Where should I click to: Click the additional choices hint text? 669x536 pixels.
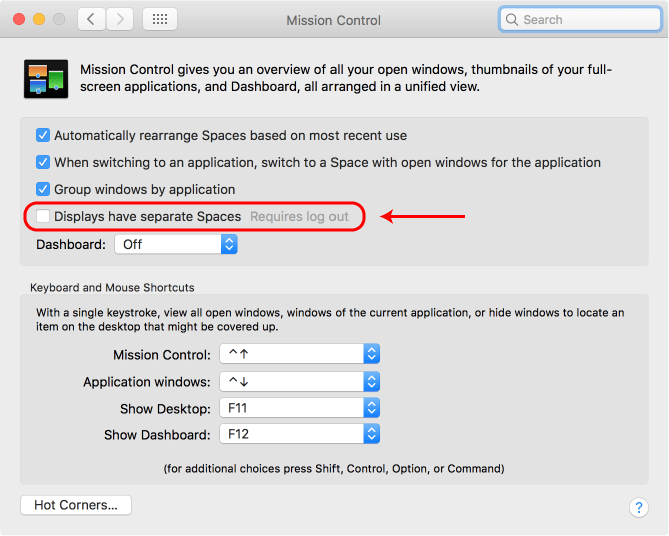[334, 469]
